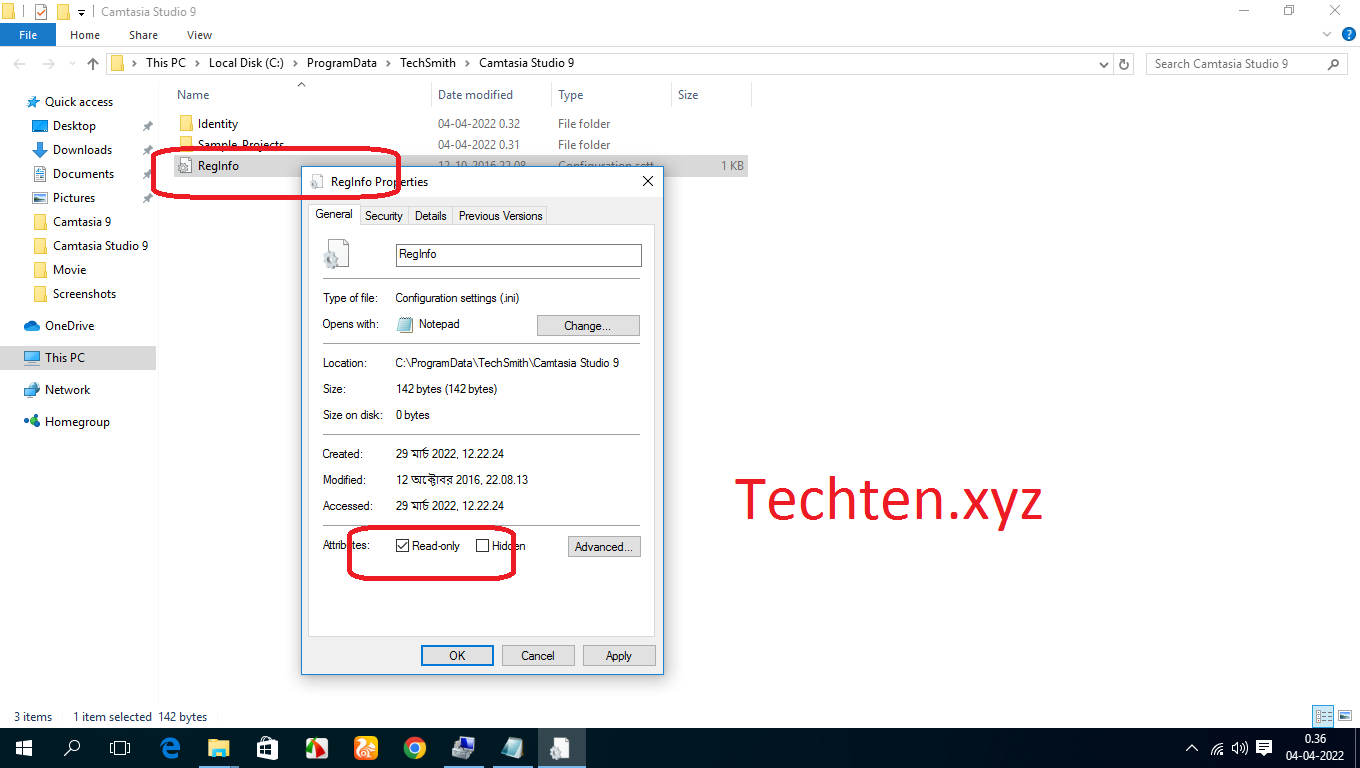Open Microsoft Store from the taskbar
Screen dimensions: 1360x768
(267, 747)
